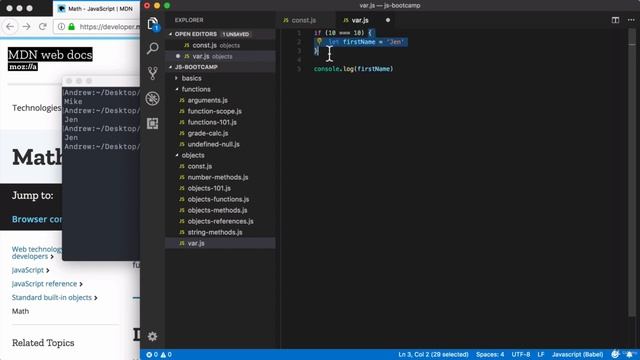Open grade-calc.js in the file tree
Viewport: 640px width, 360px height.
[207, 133]
